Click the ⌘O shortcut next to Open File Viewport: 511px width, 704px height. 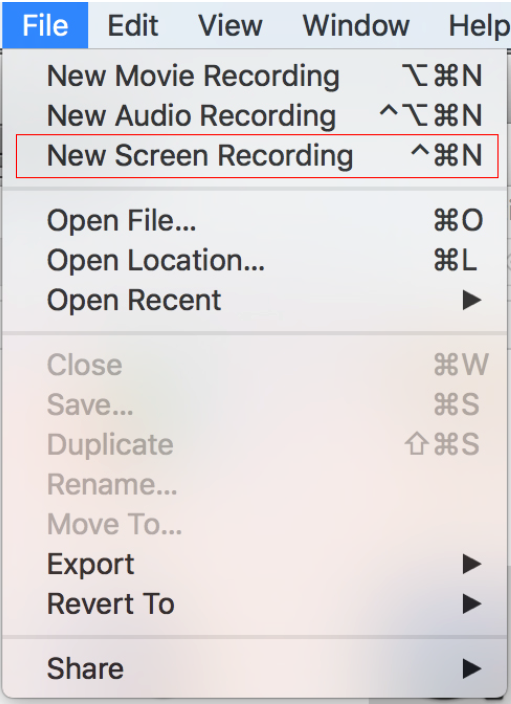point(458,220)
